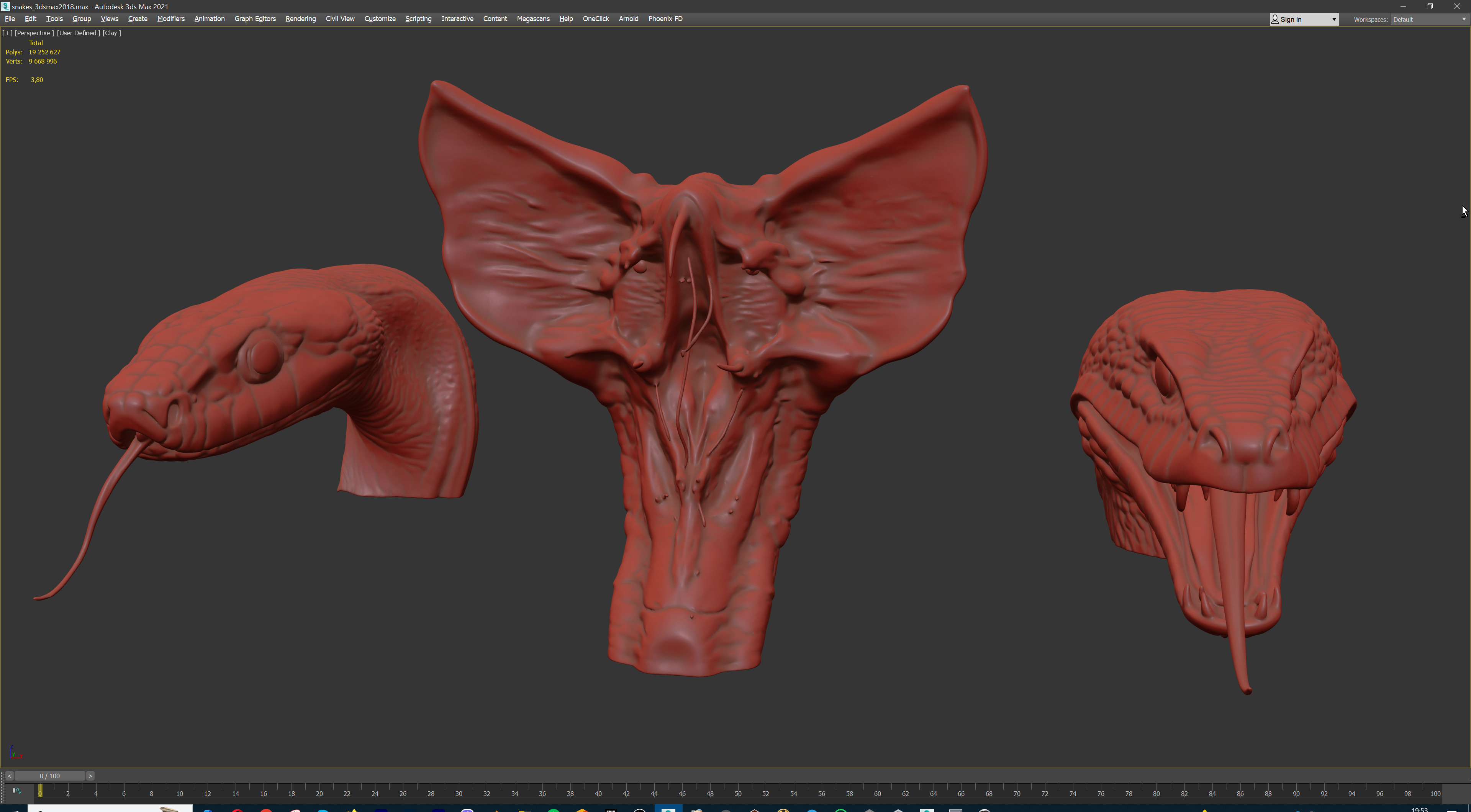This screenshot has height=812, width=1471.
Task: Open the Group menu
Action: 82,19
